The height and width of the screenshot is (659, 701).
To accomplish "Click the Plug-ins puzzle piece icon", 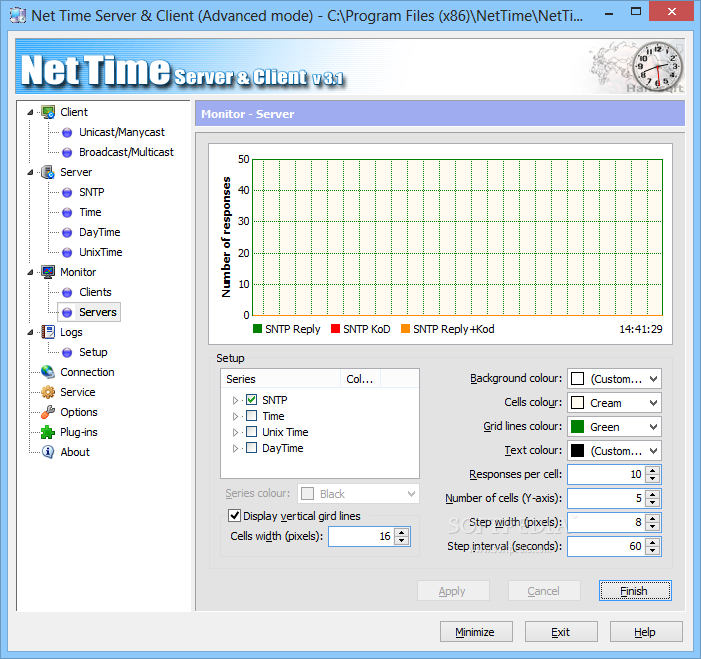I will pos(48,432).
